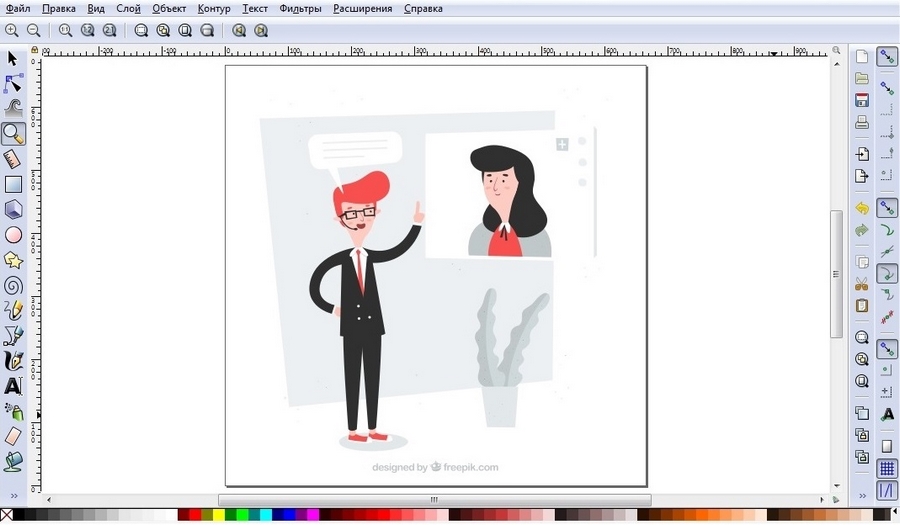
Task: Select the Eraser tool
Action: (x=13, y=436)
